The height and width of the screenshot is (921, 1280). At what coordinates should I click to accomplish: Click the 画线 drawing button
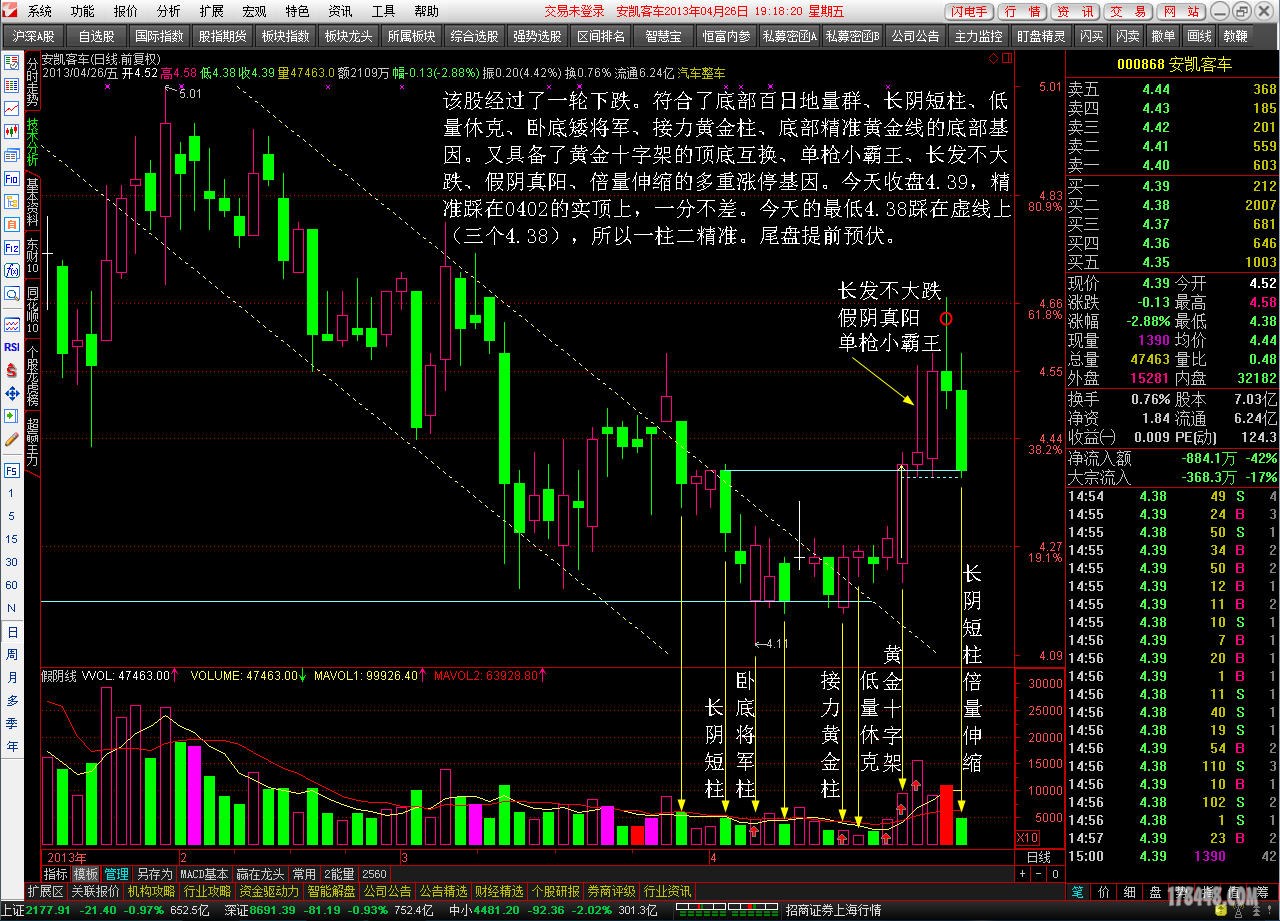1198,35
